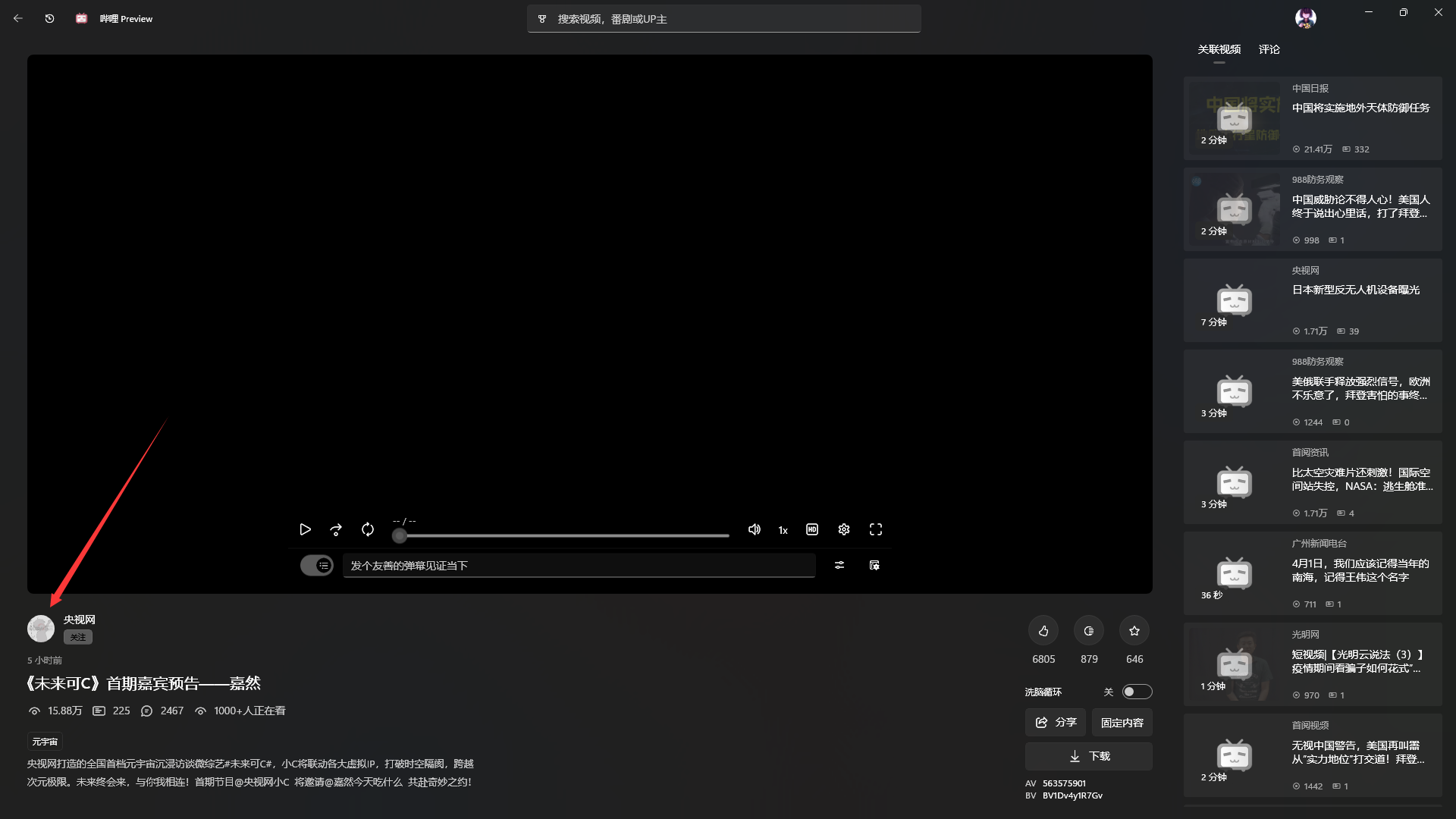Image resolution: width=1456 pixels, height=819 pixels.
Task: Open video 日本新型反无人机设备曝光
Action: click(1313, 300)
